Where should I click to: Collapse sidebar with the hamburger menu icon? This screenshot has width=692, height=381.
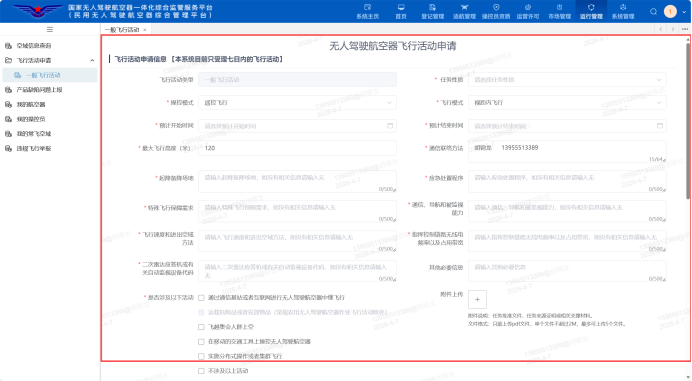click(50, 30)
